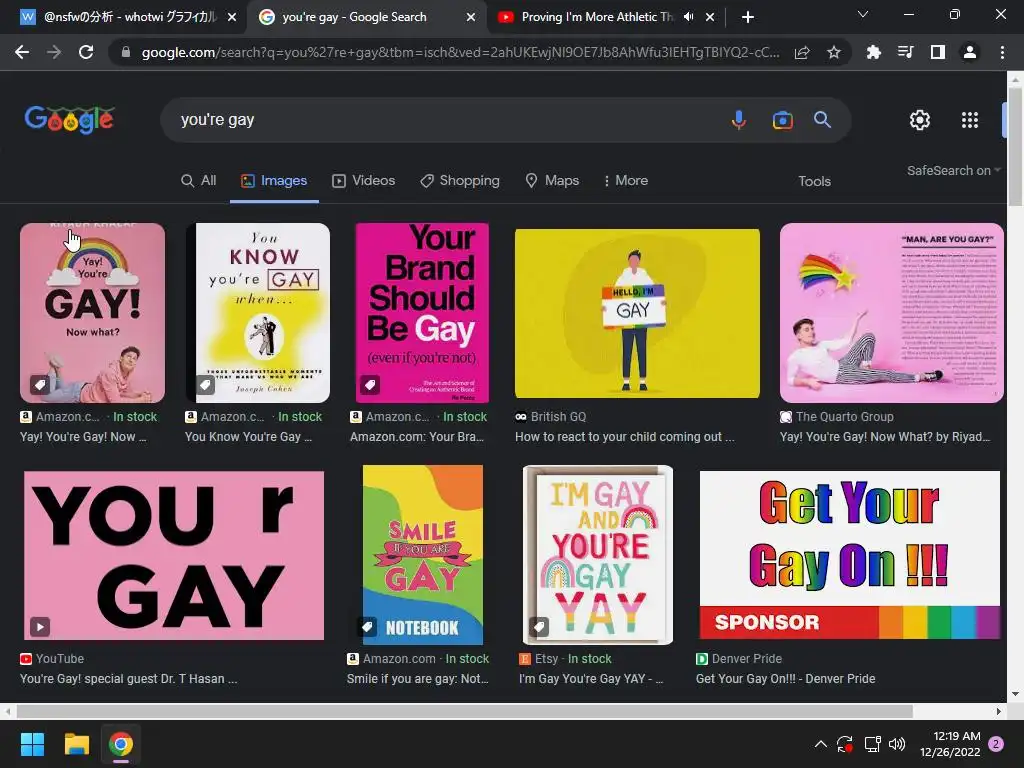Open the Denver Pride source link
Image resolution: width=1024 pixels, height=768 pixels.
click(x=739, y=659)
